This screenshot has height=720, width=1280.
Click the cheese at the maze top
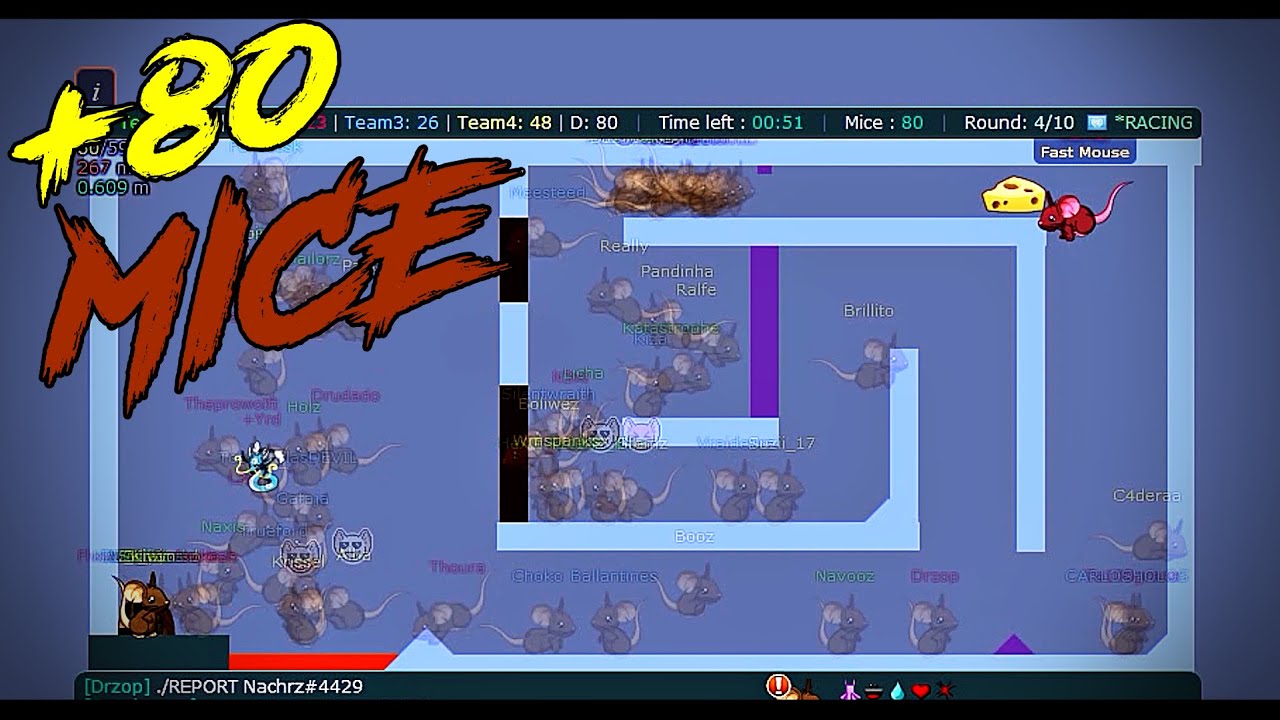(x=1013, y=194)
